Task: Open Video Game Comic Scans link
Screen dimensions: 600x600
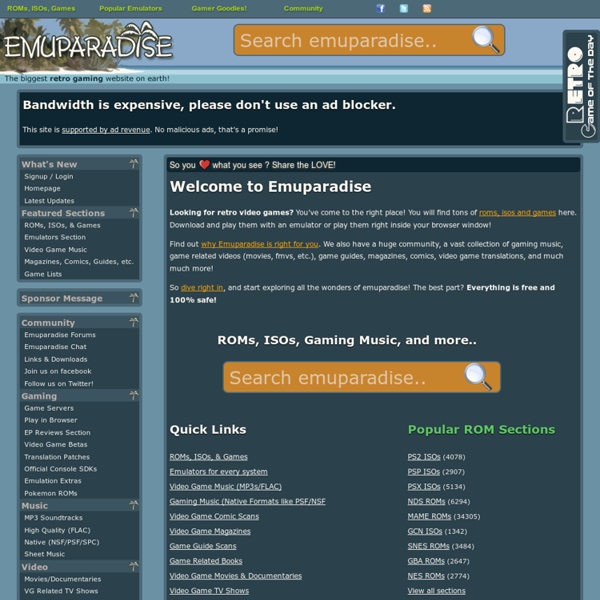Action: click(x=214, y=517)
